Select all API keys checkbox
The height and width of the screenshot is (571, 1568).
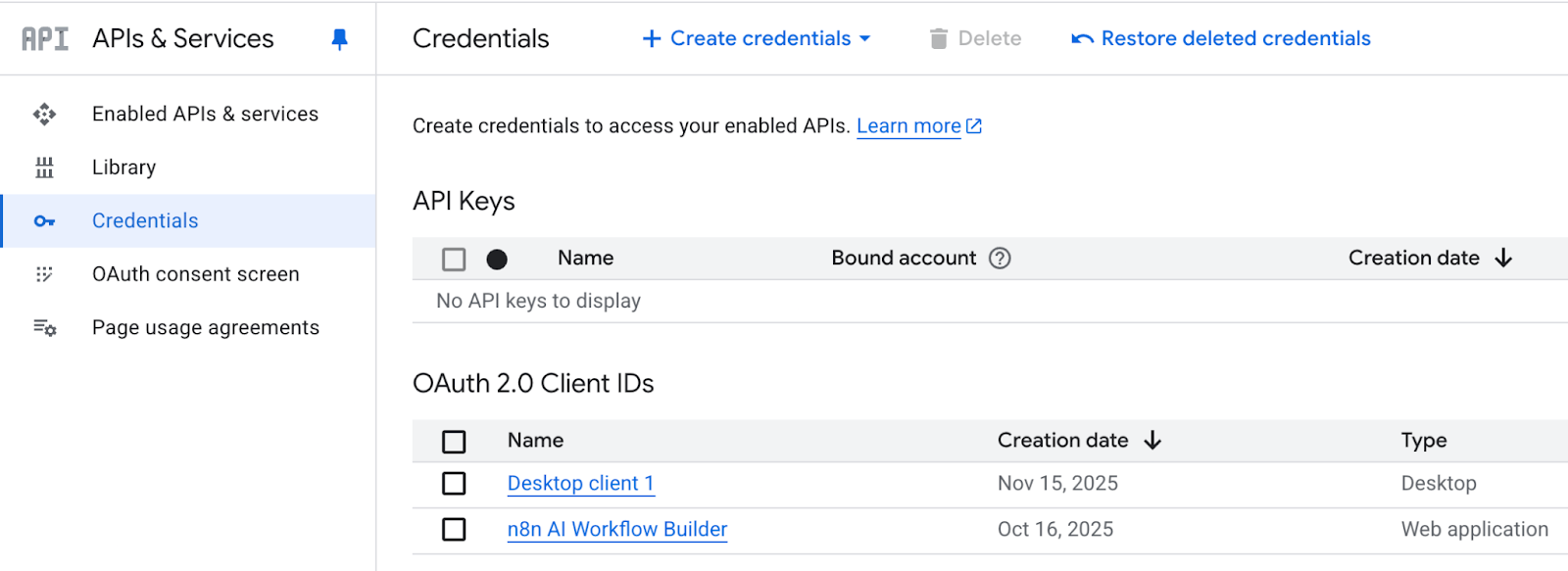[x=454, y=260]
